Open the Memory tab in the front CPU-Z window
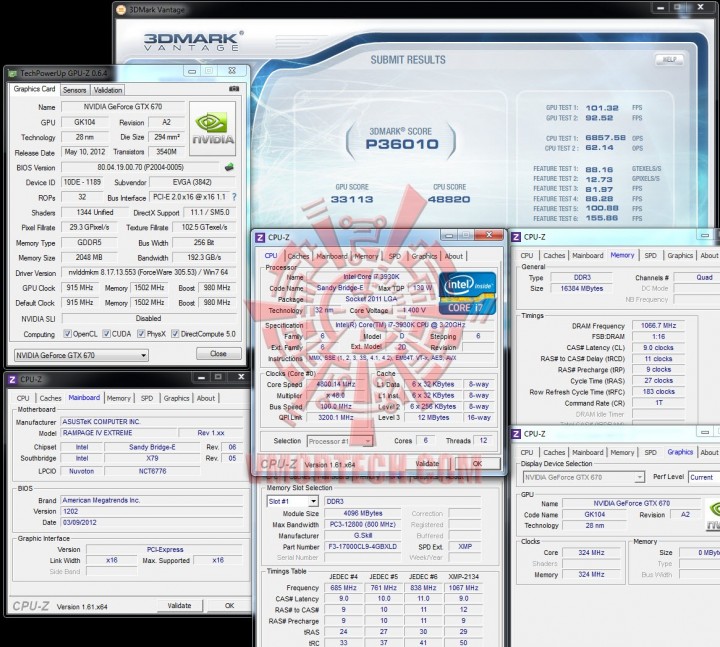The width and height of the screenshot is (720, 647). [x=366, y=256]
